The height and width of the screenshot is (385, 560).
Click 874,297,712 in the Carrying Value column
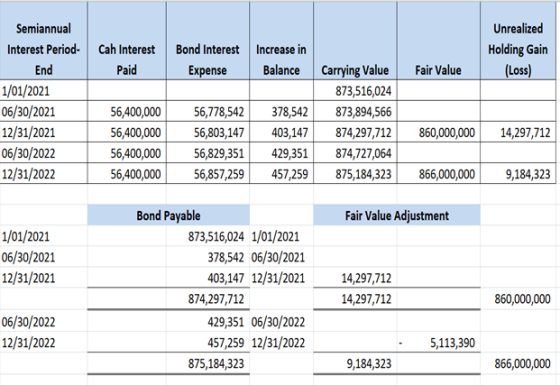click(355, 132)
